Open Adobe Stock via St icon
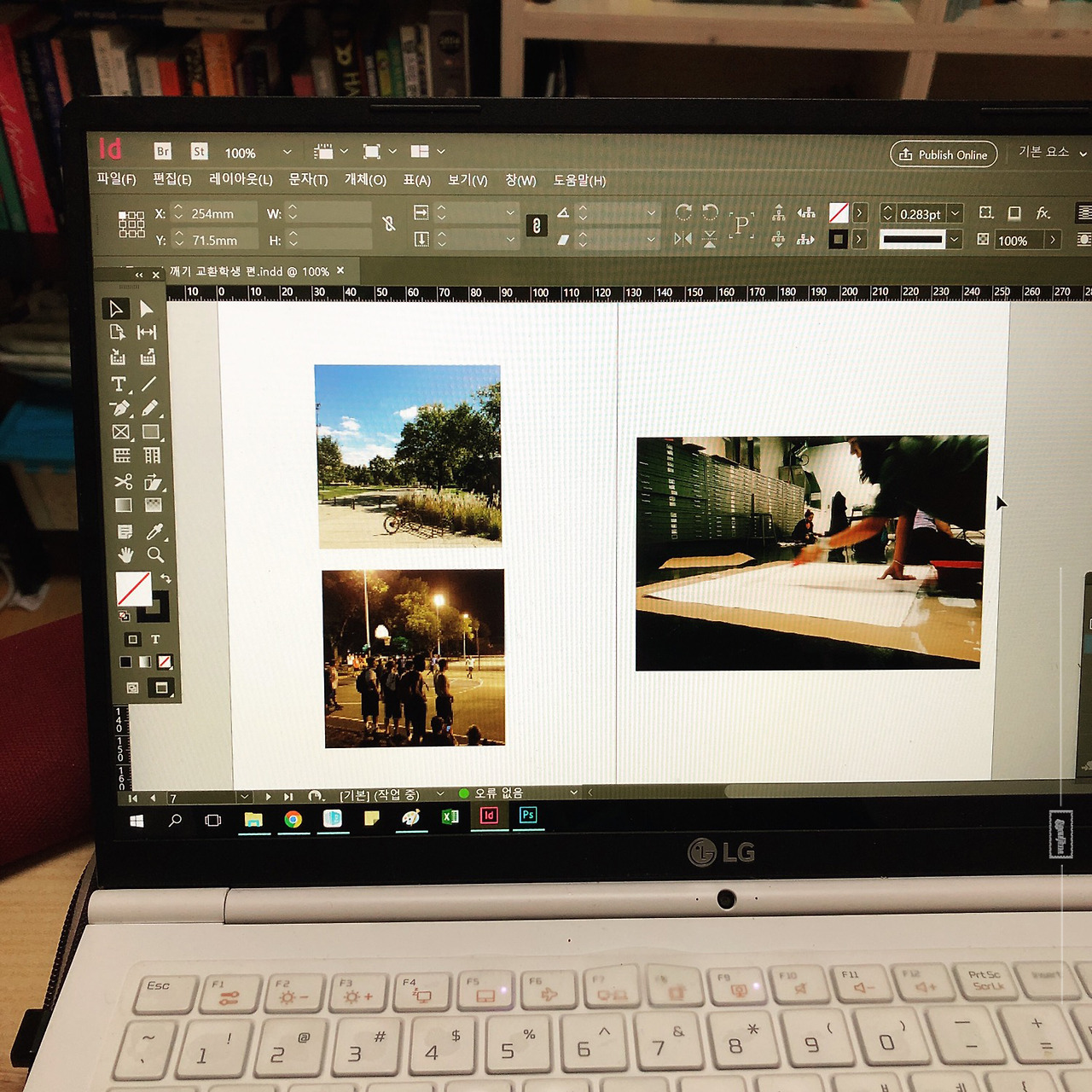Viewport: 1092px width, 1092px height. tap(199, 151)
